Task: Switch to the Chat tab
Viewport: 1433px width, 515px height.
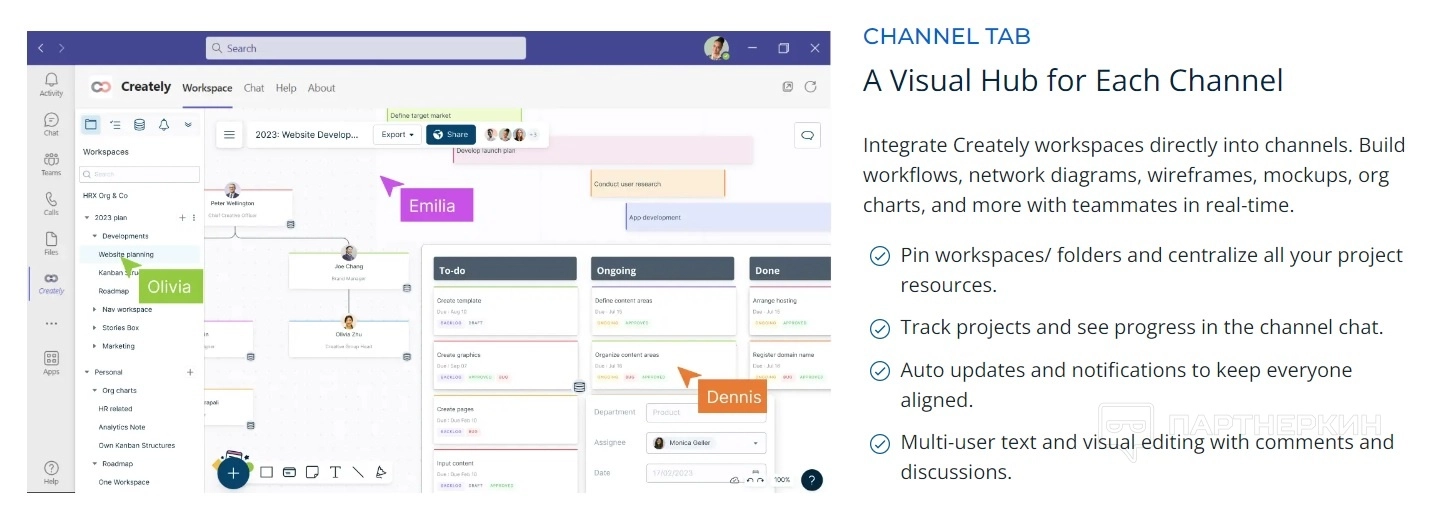Action: click(x=254, y=88)
